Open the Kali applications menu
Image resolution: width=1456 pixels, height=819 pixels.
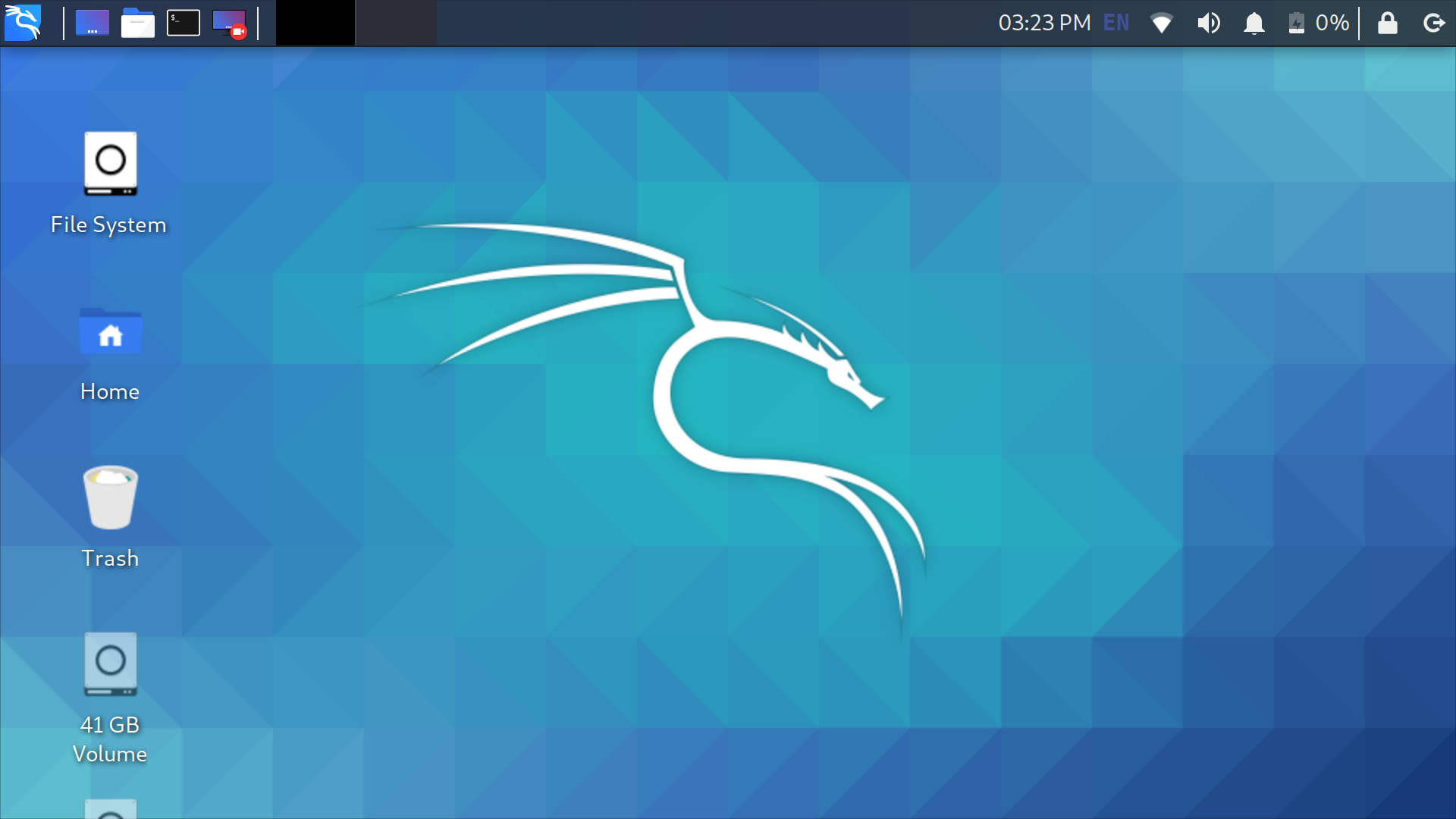23,23
